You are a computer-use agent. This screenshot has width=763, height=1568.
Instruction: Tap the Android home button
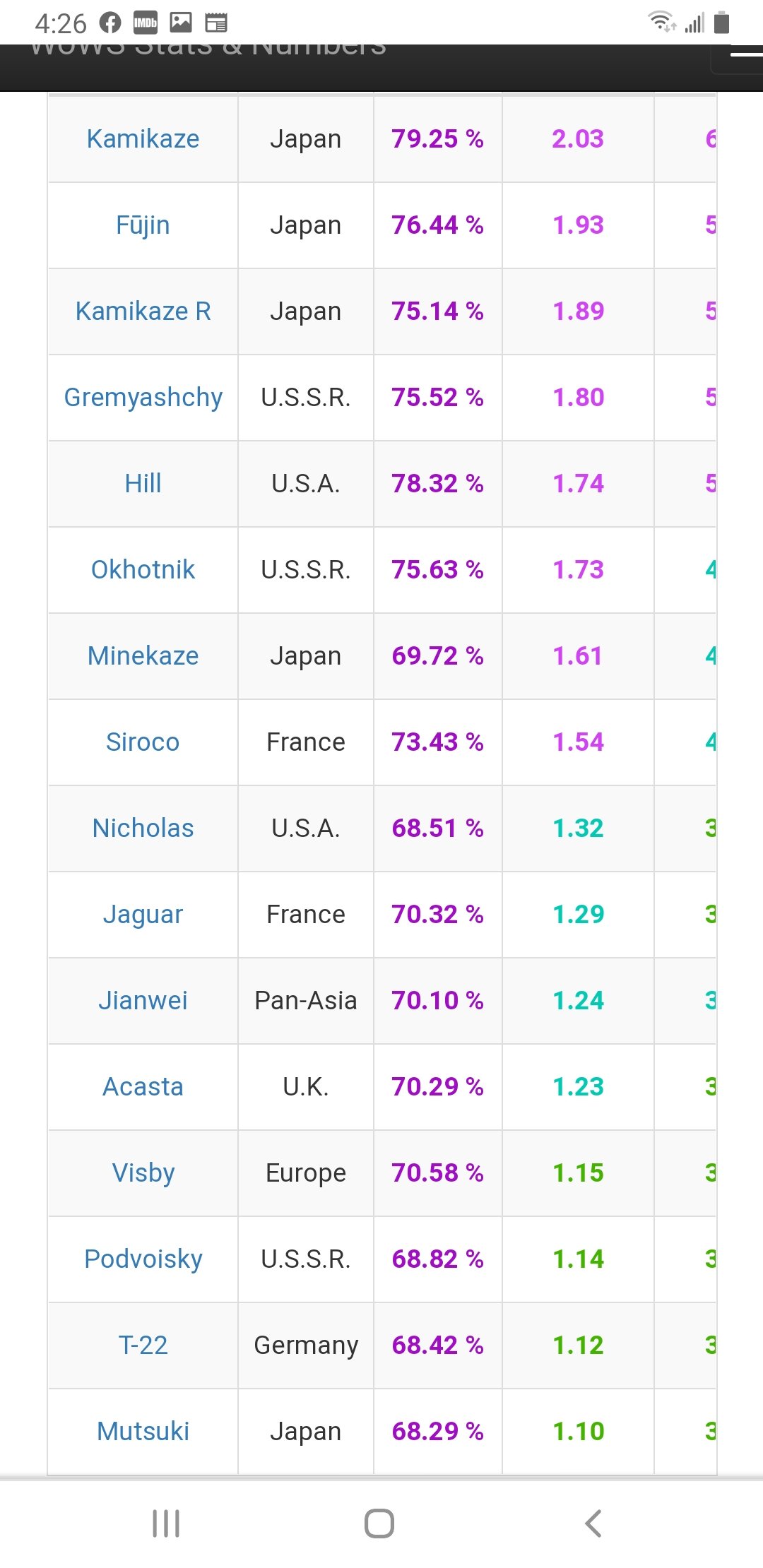379,1524
